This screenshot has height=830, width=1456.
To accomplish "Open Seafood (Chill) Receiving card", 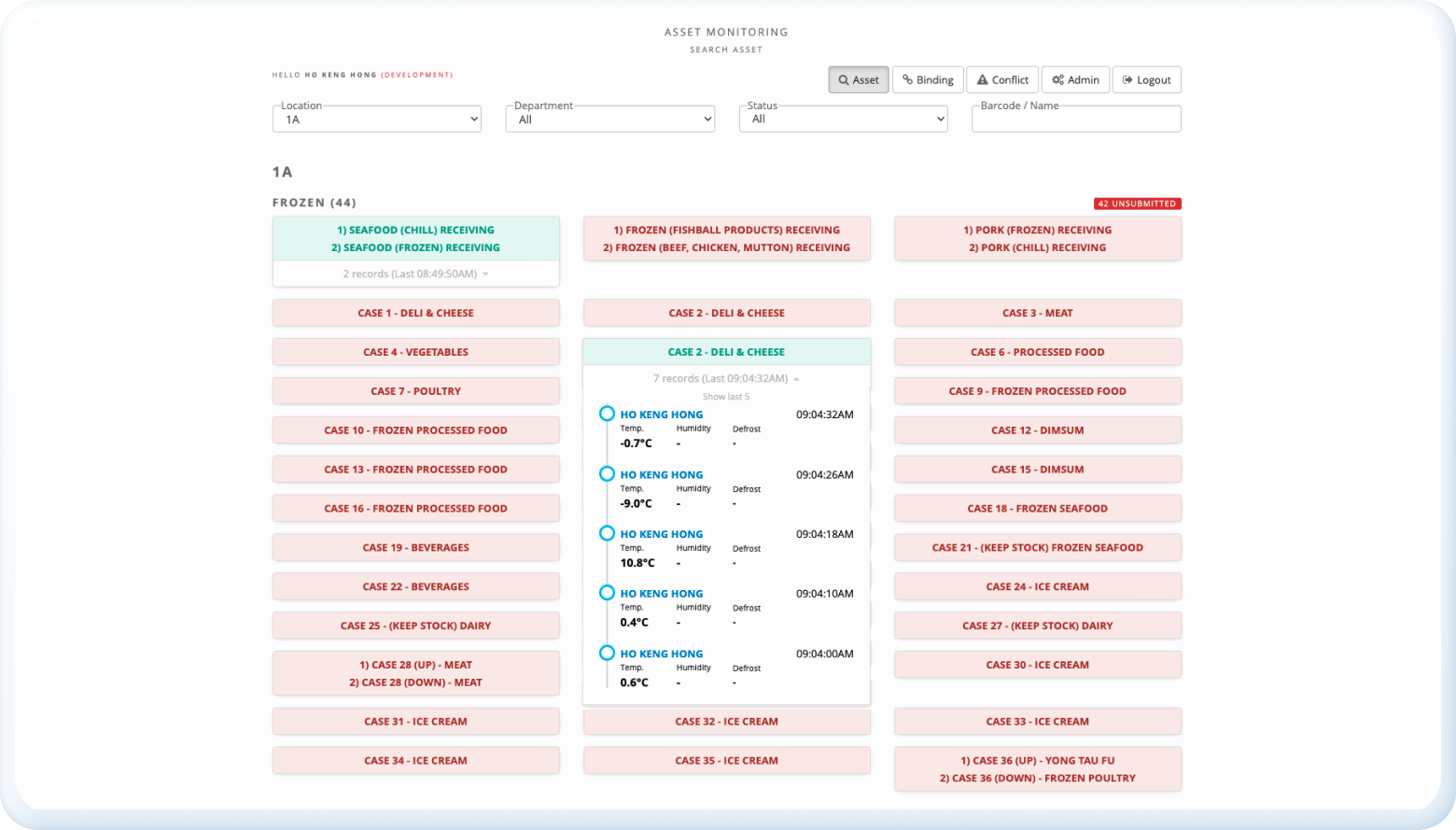I will point(416,238).
